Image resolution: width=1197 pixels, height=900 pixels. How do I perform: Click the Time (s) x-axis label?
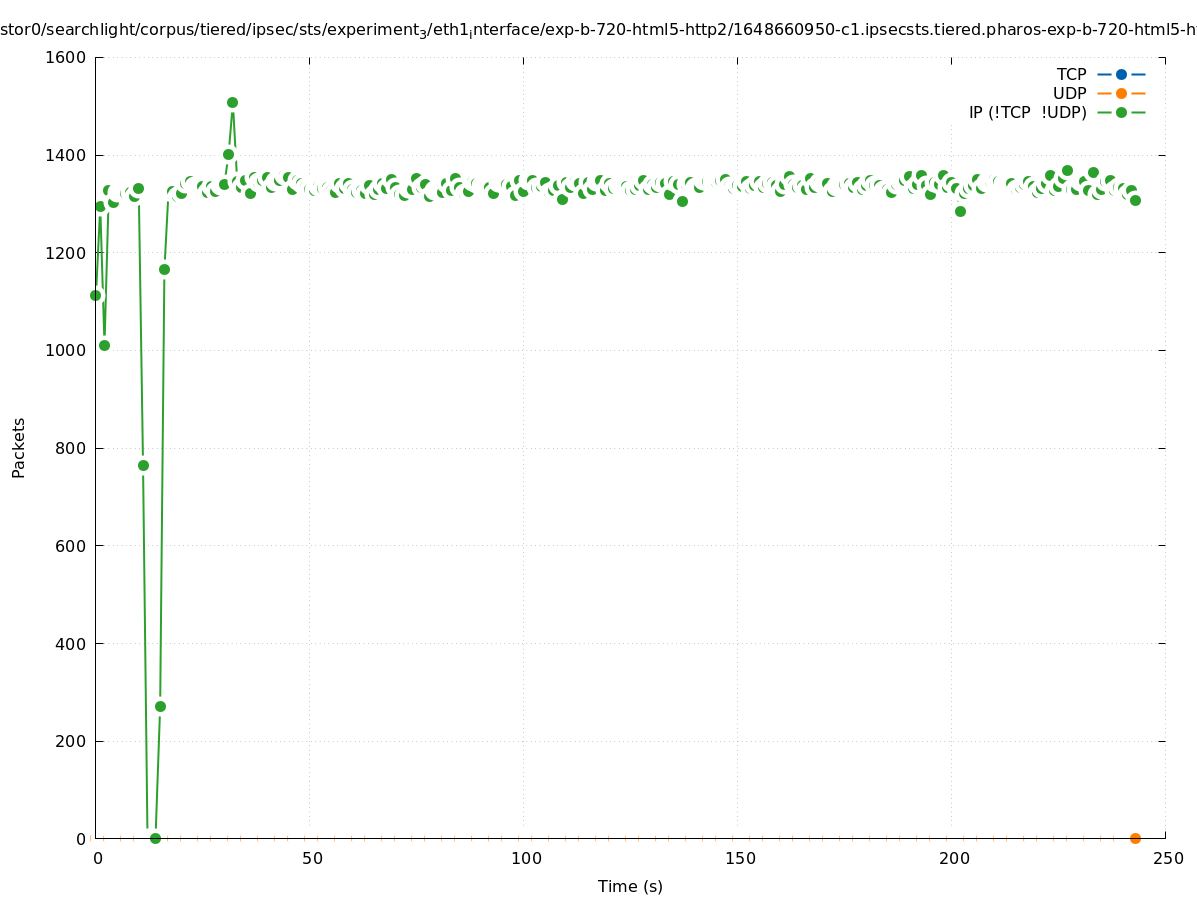[x=630, y=886]
